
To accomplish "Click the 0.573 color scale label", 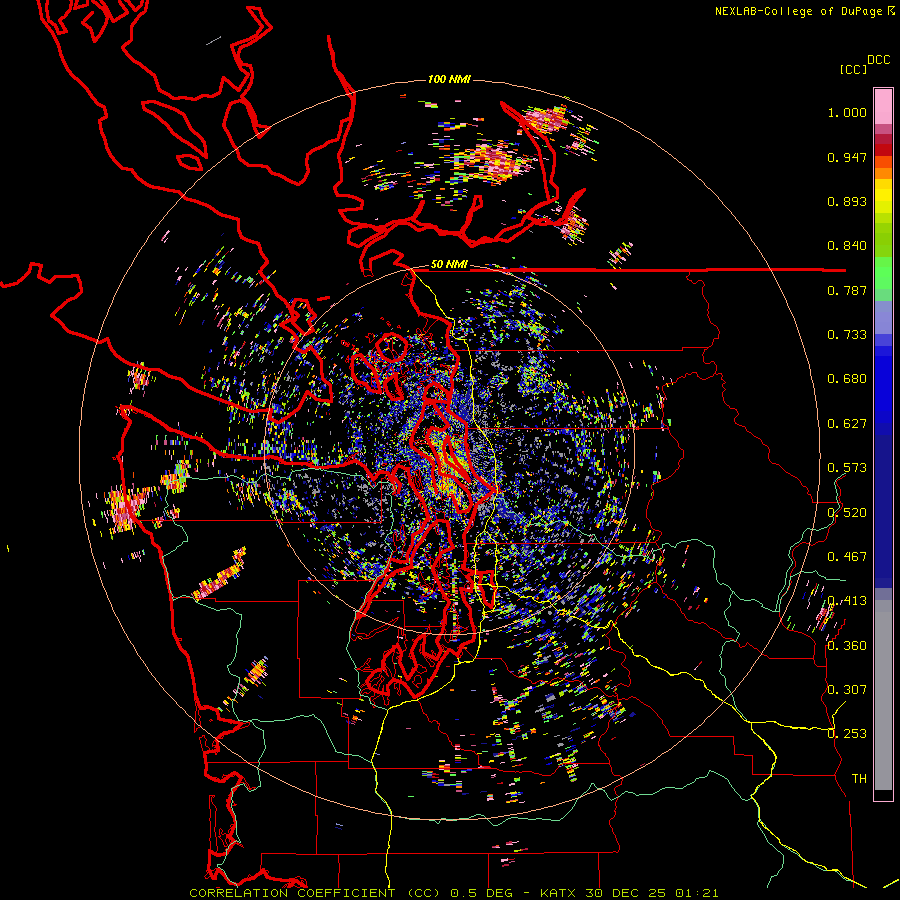I will 847,468.
